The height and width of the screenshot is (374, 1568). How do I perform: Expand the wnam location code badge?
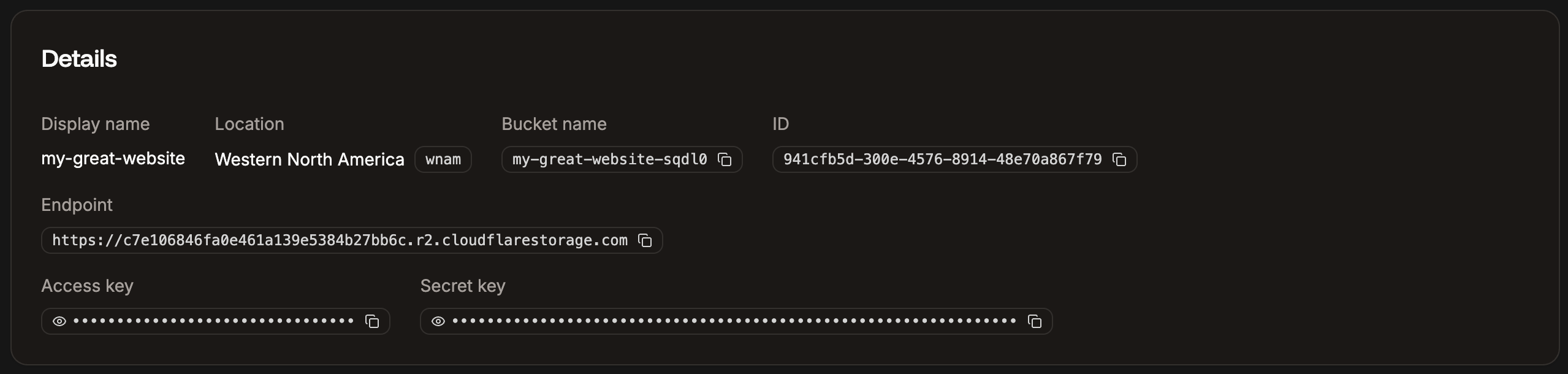point(443,159)
